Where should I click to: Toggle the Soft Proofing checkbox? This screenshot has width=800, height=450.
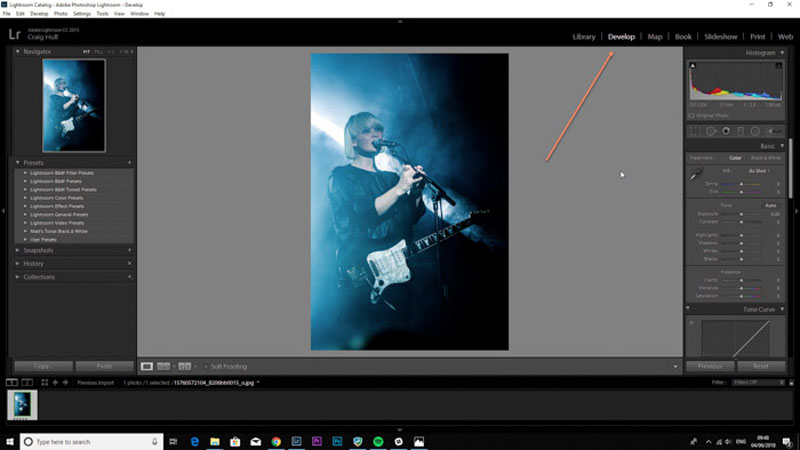pyautogui.click(x=206, y=366)
